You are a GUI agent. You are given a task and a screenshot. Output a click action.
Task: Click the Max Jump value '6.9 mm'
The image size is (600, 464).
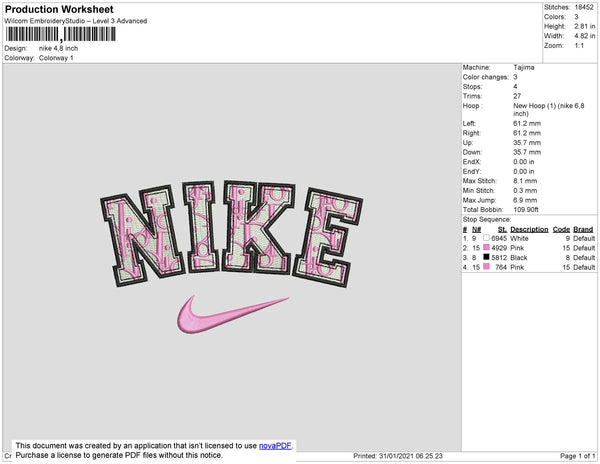[x=525, y=200]
